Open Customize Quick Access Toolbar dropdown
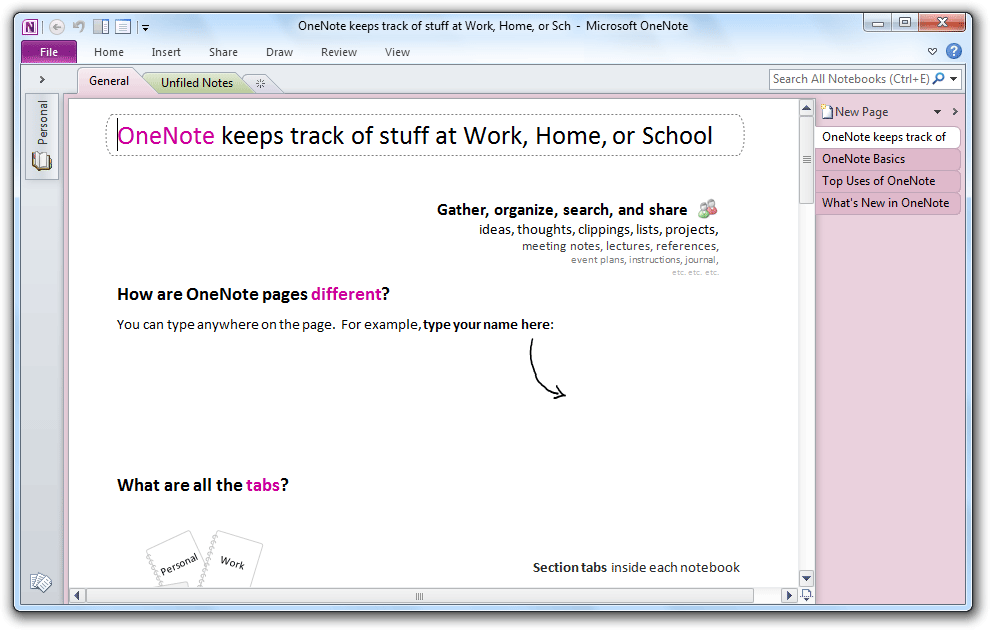The image size is (991, 631). coord(145,27)
